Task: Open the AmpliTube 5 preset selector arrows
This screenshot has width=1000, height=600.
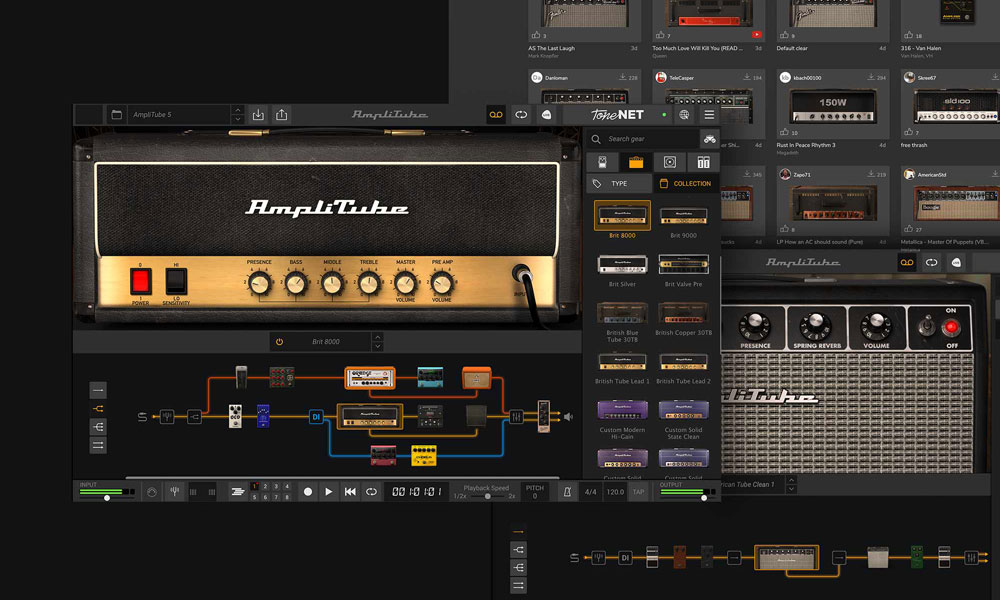Action: [x=239, y=115]
